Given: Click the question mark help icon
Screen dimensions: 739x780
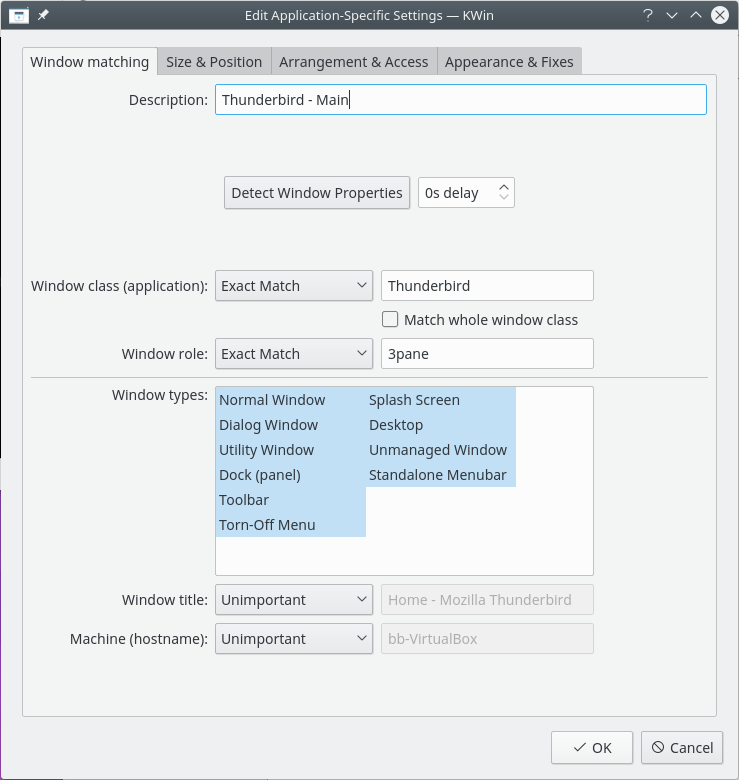Looking at the screenshot, I should coord(648,15).
